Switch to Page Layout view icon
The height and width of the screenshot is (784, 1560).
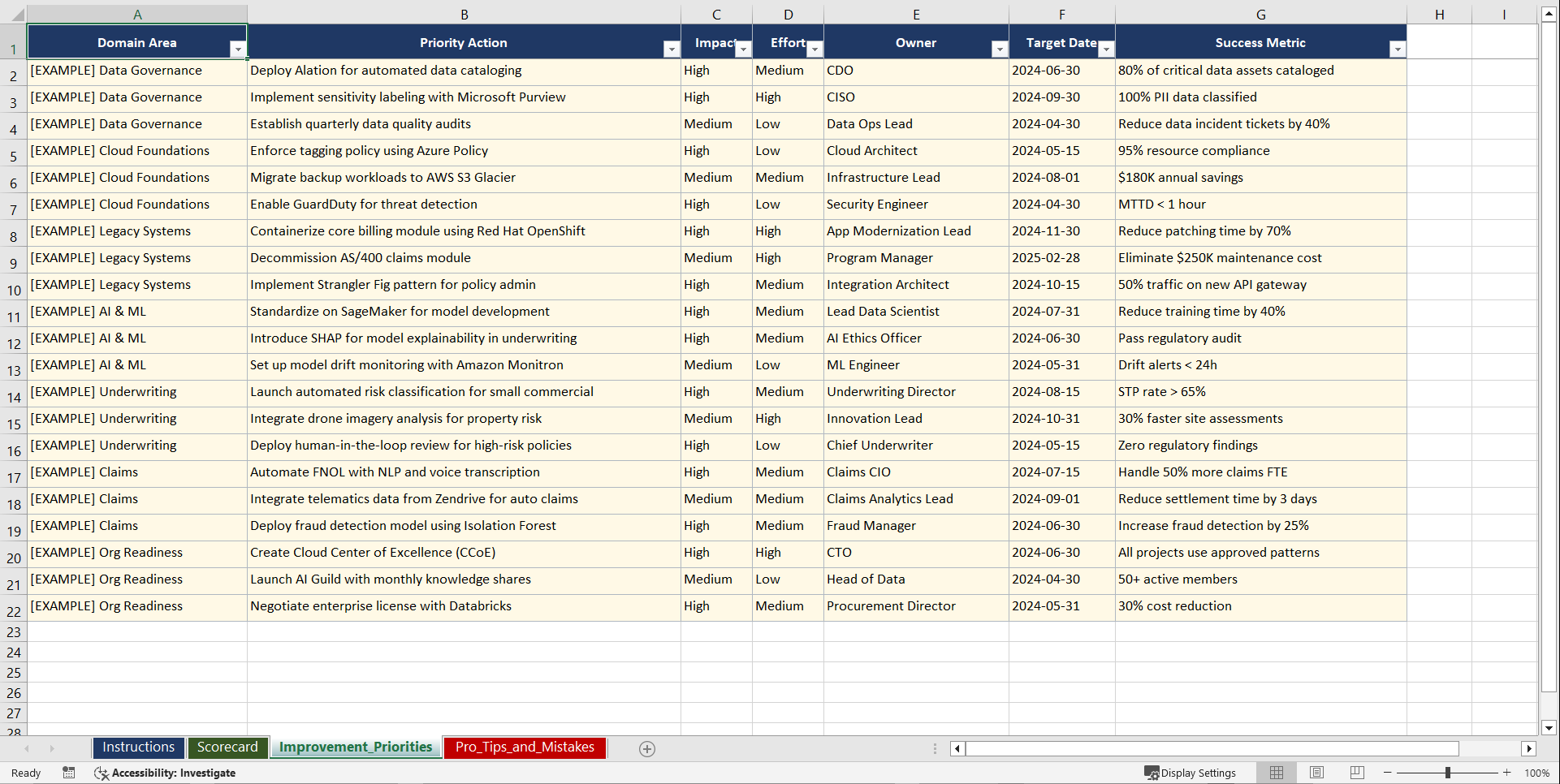coord(1316,773)
